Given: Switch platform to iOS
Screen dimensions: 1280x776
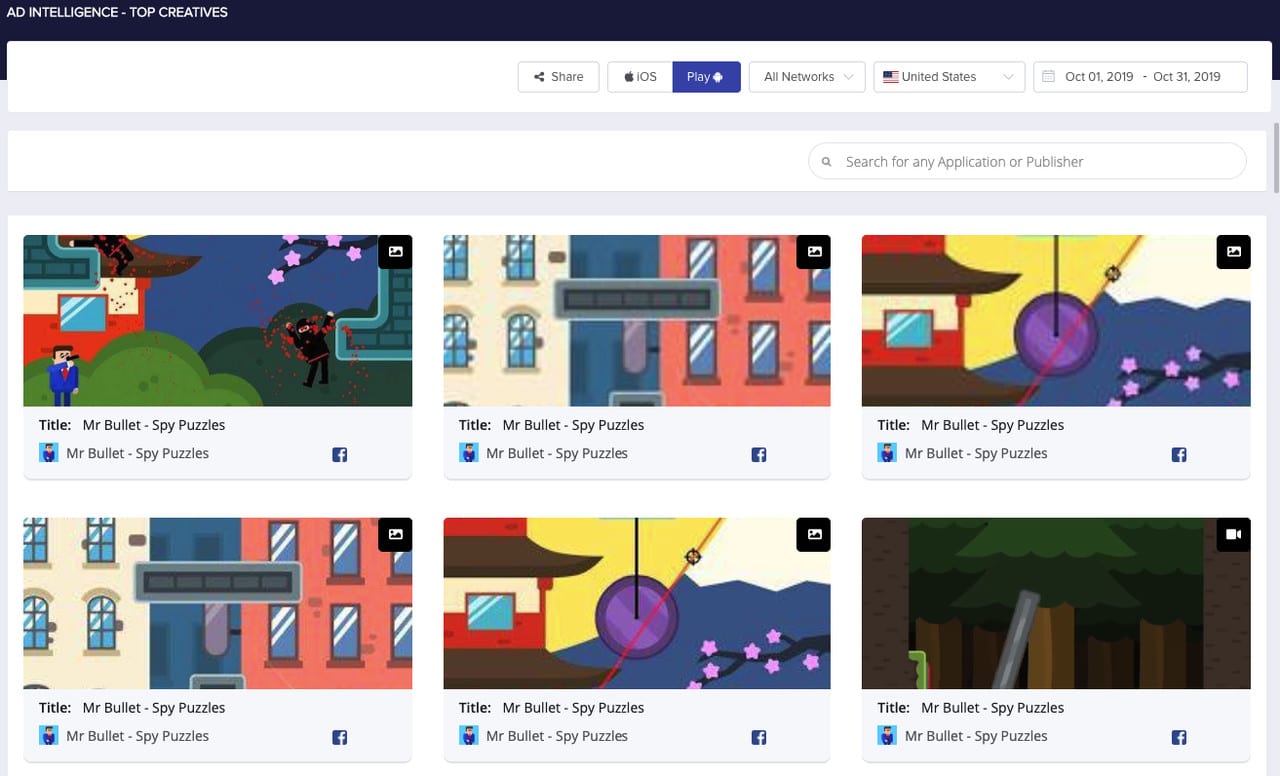Looking at the screenshot, I should (x=640, y=77).
